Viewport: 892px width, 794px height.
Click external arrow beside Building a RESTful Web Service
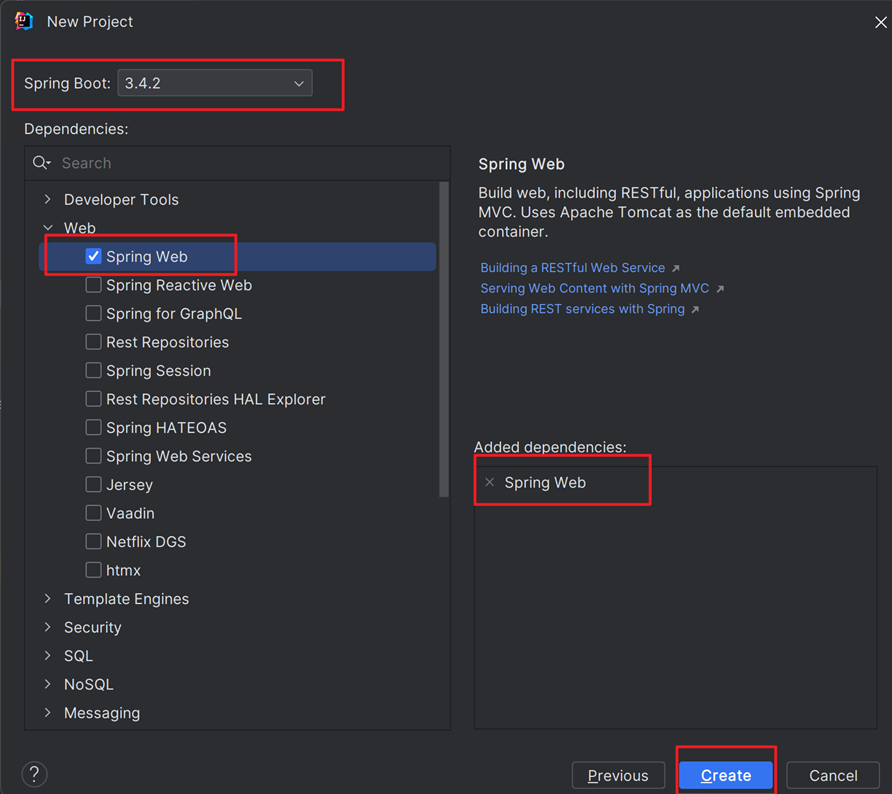coord(675,268)
